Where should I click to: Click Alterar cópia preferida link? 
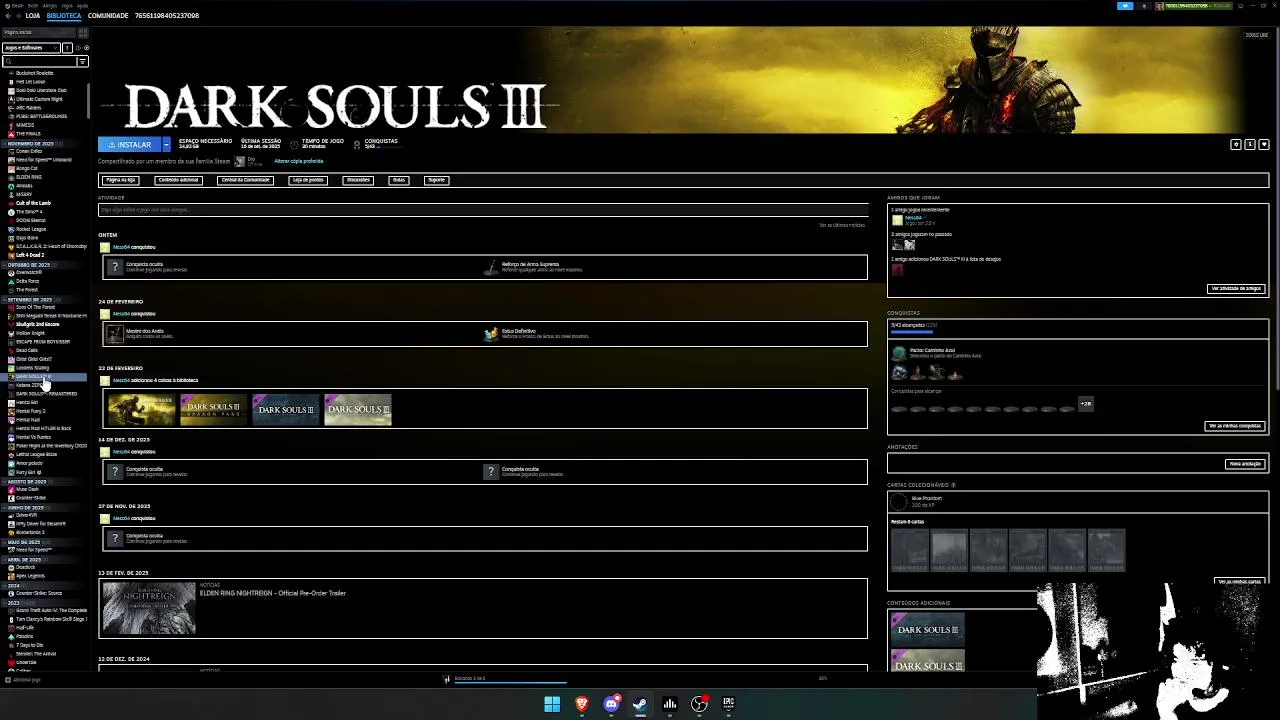pyautogui.click(x=298, y=161)
